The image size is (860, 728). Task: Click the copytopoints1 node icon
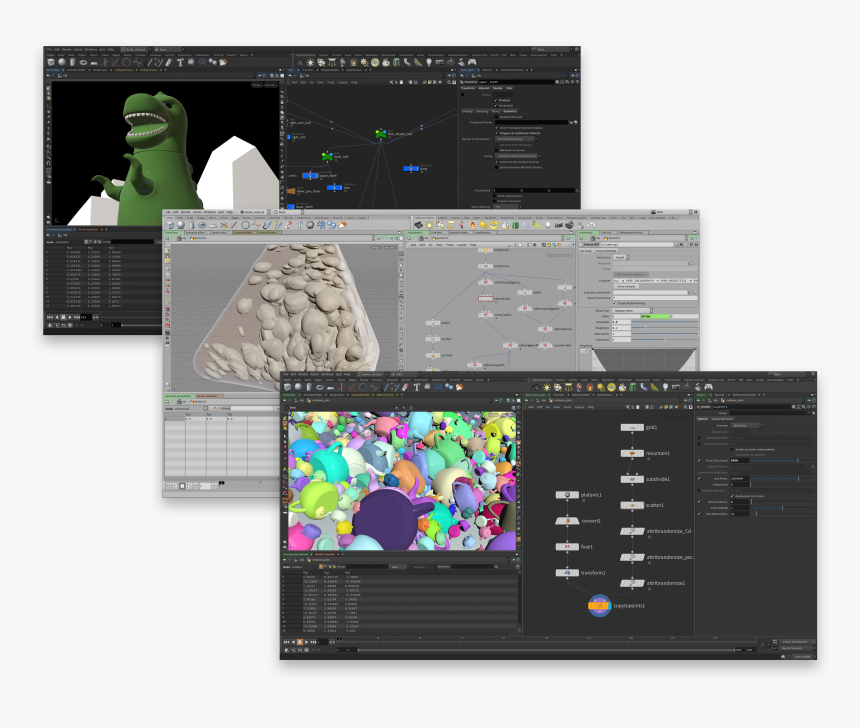pos(598,605)
